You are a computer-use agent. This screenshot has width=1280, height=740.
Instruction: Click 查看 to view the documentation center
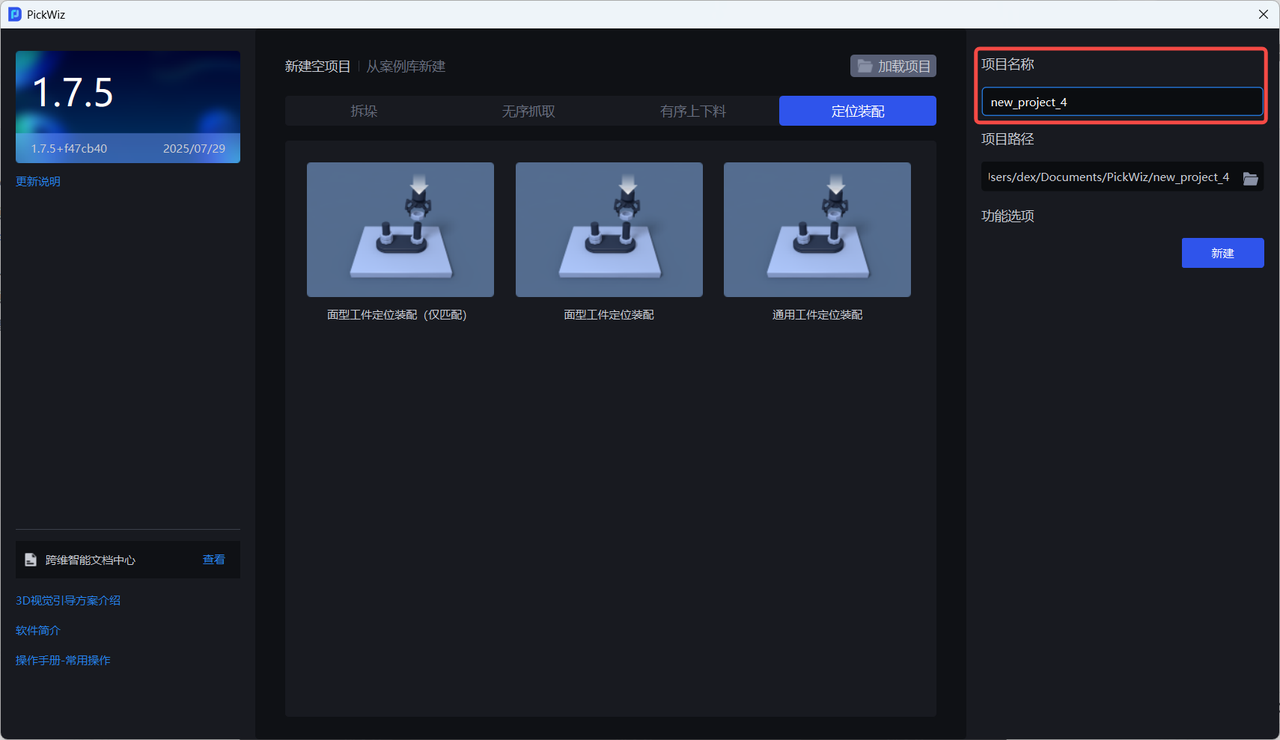[x=214, y=560]
